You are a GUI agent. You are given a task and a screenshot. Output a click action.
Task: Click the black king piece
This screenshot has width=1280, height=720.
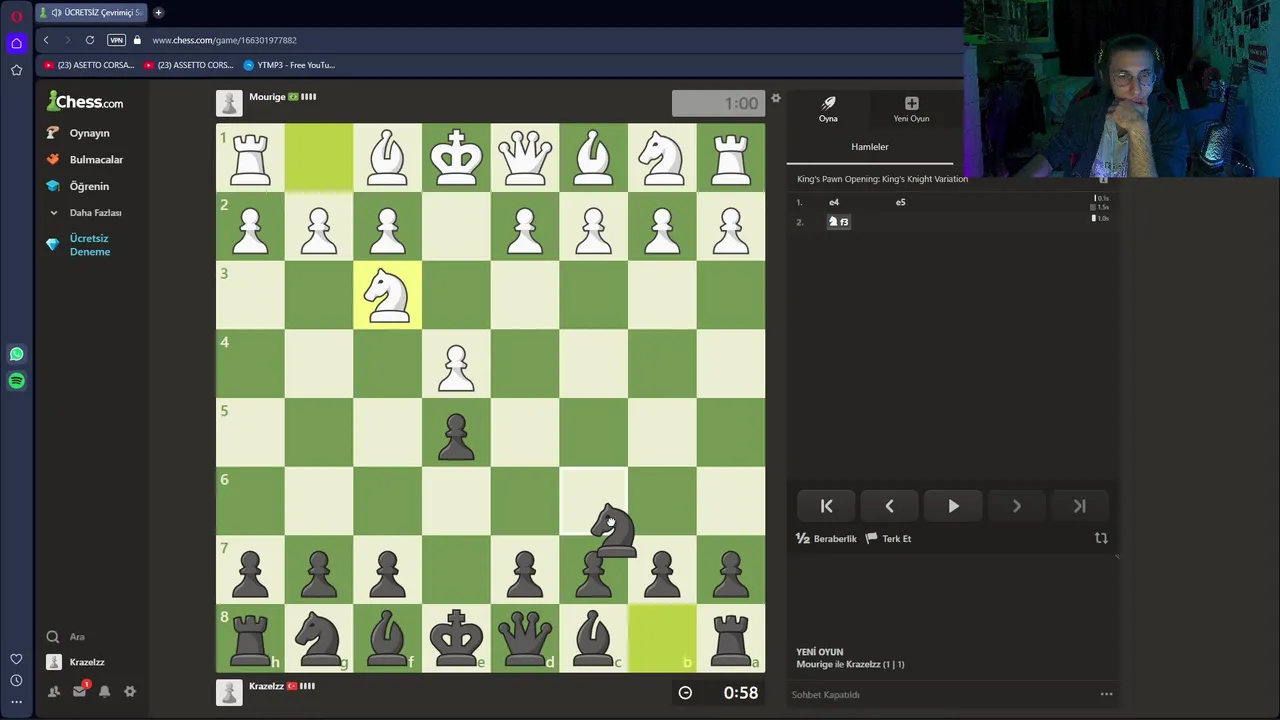pyautogui.click(x=456, y=638)
